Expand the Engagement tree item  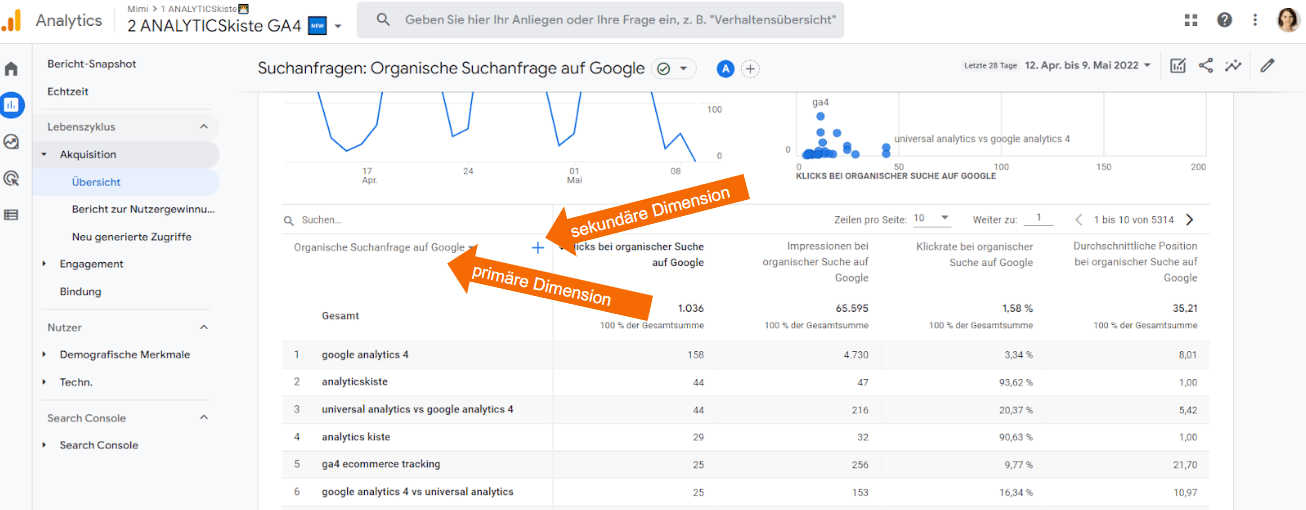pos(44,264)
